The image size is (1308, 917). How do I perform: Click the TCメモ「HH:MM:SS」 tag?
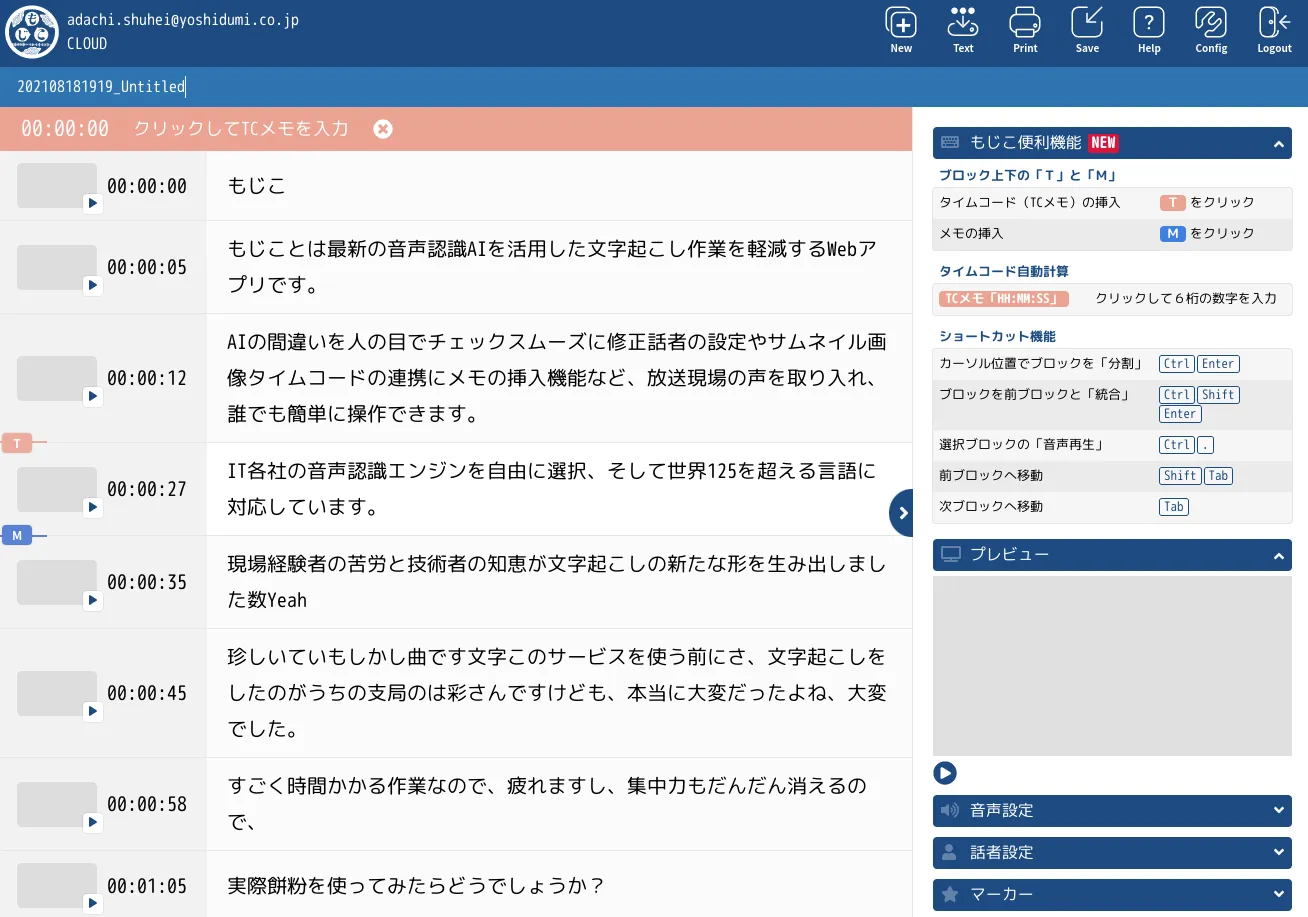1004,299
